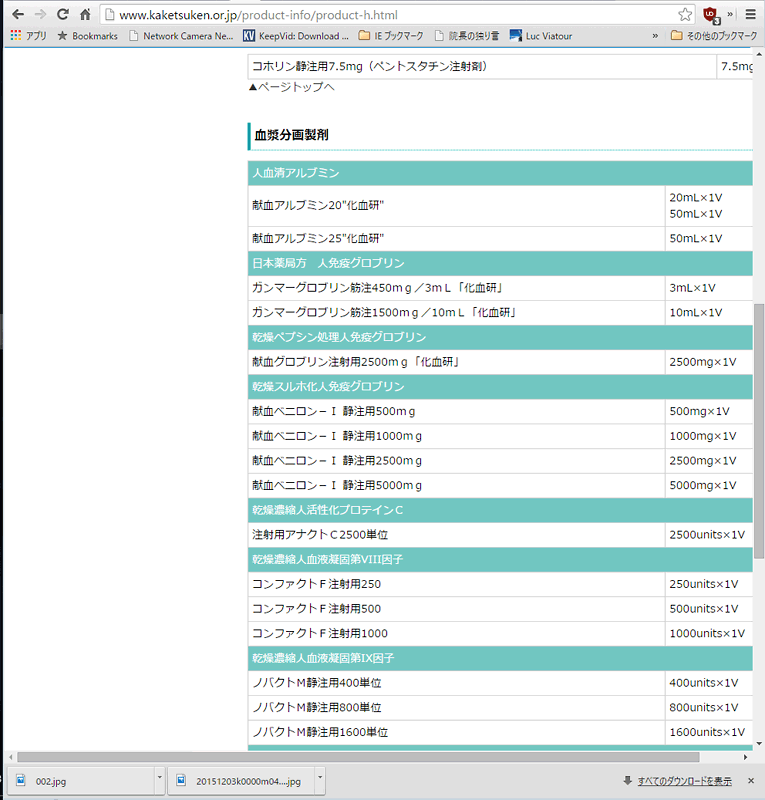The width and height of the screenshot is (765, 800).
Task: Select コンファクトF注射用500 row
Action: tap(500, 609)
